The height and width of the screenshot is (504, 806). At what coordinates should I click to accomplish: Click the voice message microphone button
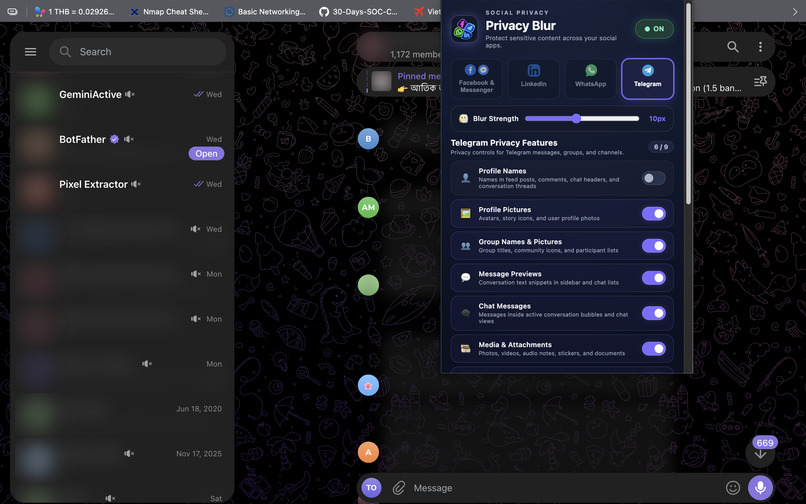click(x=760, y=488)
